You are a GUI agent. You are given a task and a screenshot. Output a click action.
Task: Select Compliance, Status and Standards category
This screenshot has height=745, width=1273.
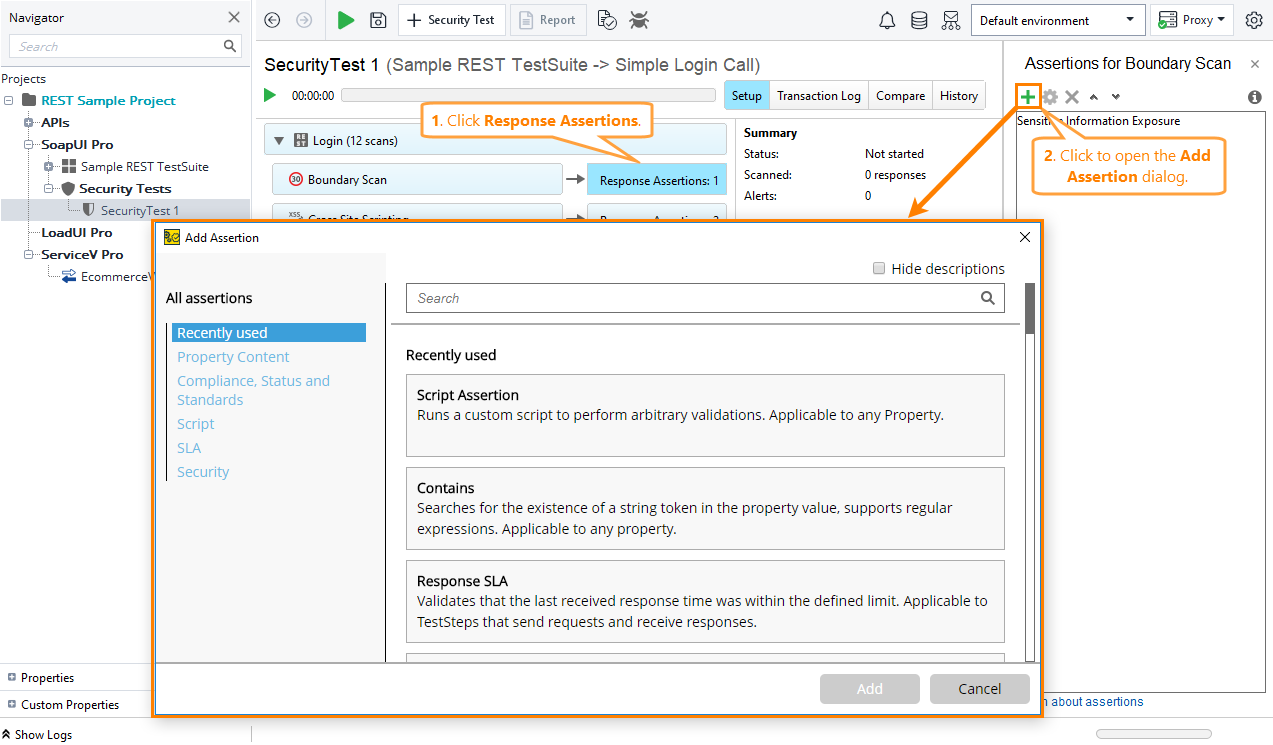(253, 390)
